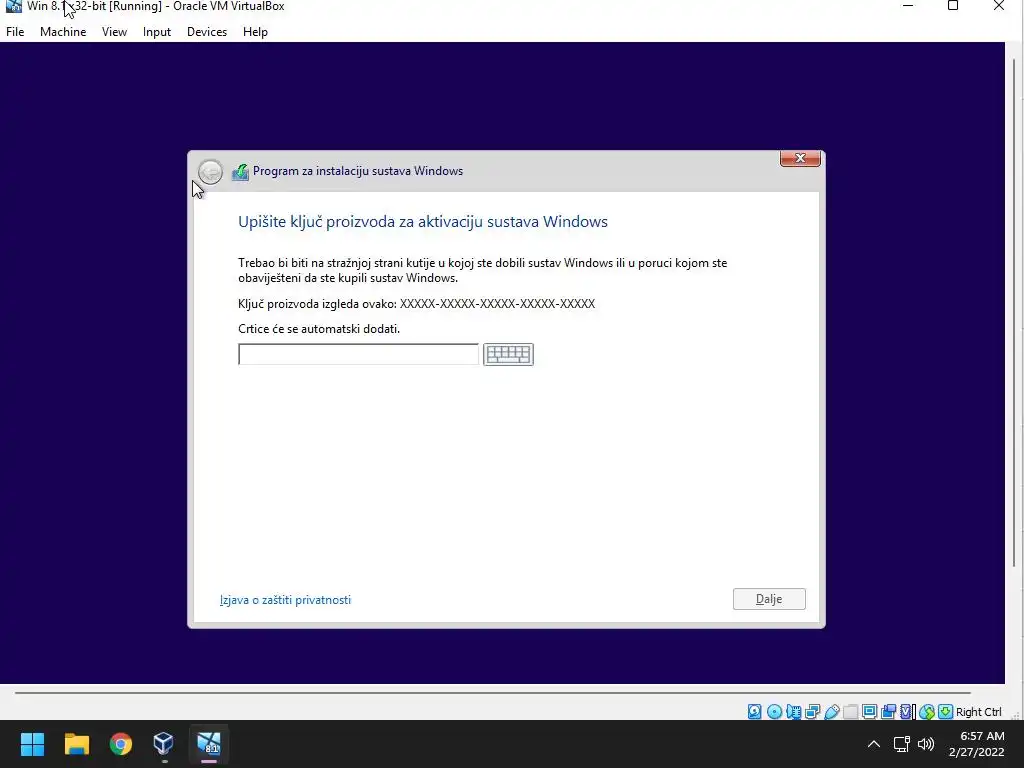The image size is (1024, 768).
Task: Open VirtualBox Manager from the taskbar
Action: coord(163,744)
